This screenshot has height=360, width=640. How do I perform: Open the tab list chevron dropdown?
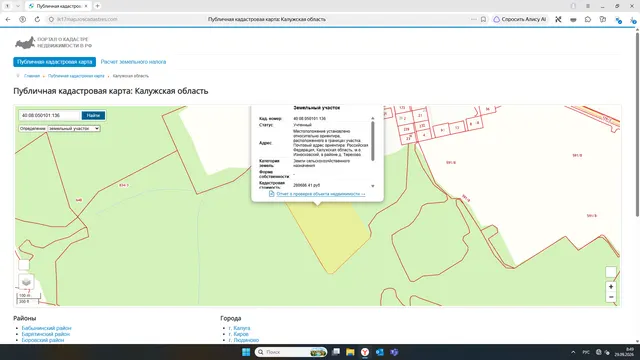18,6
